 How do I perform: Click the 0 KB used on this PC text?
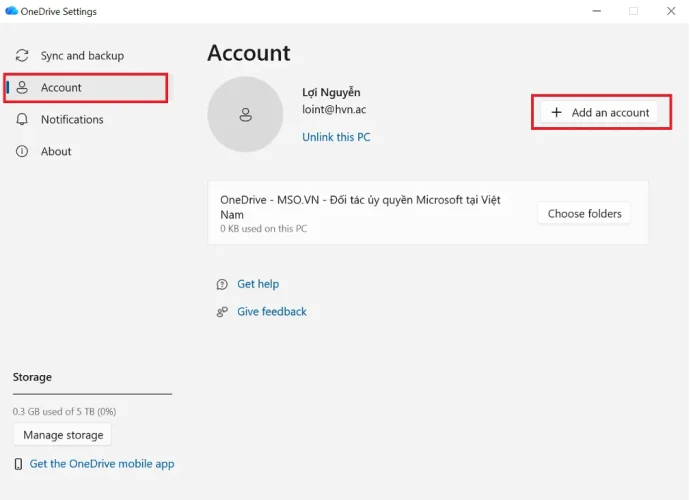264,228
